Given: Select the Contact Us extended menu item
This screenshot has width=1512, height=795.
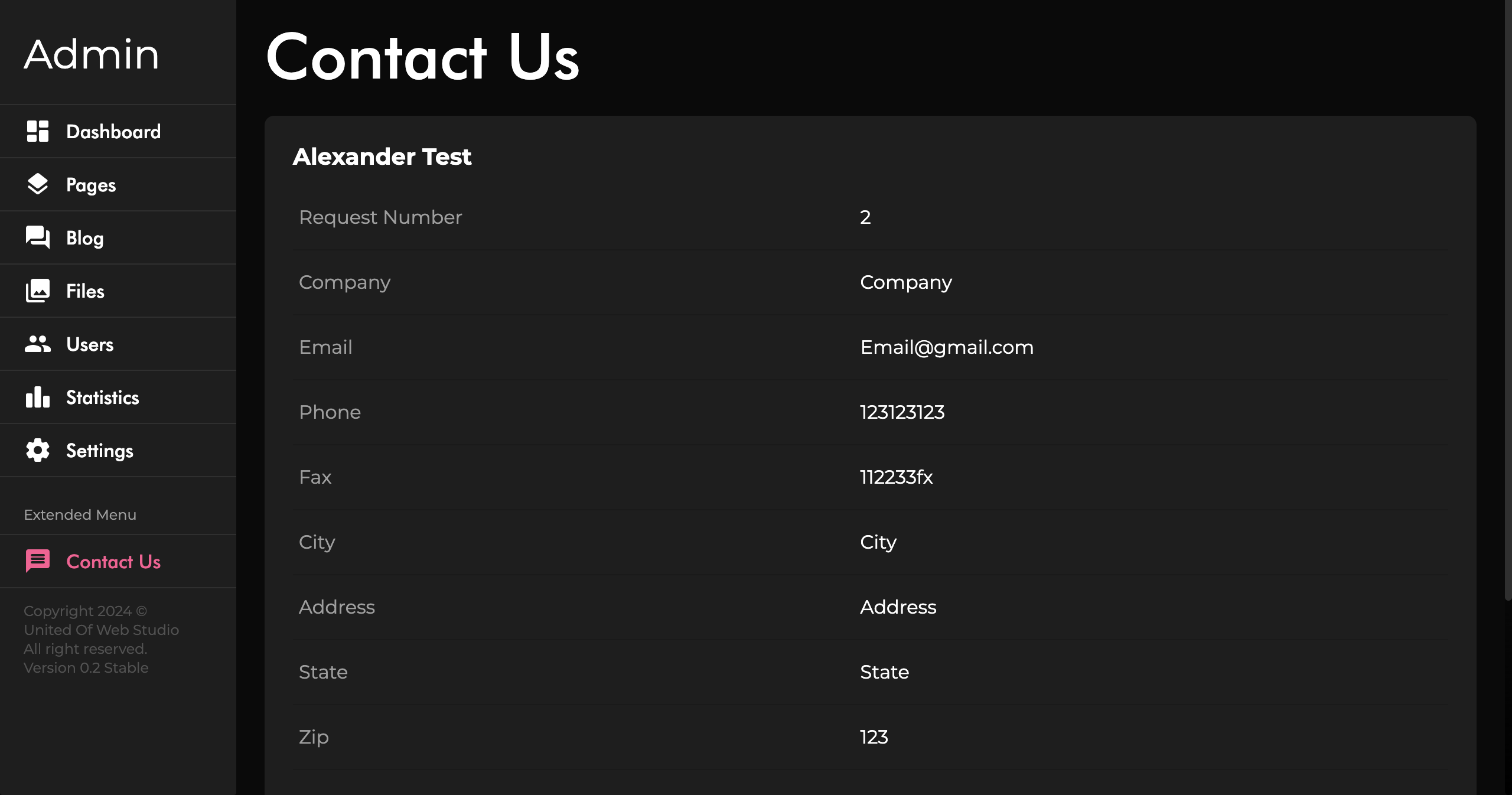Looking at the screenshot, I should pyautogui.click(x=118, y=561).
